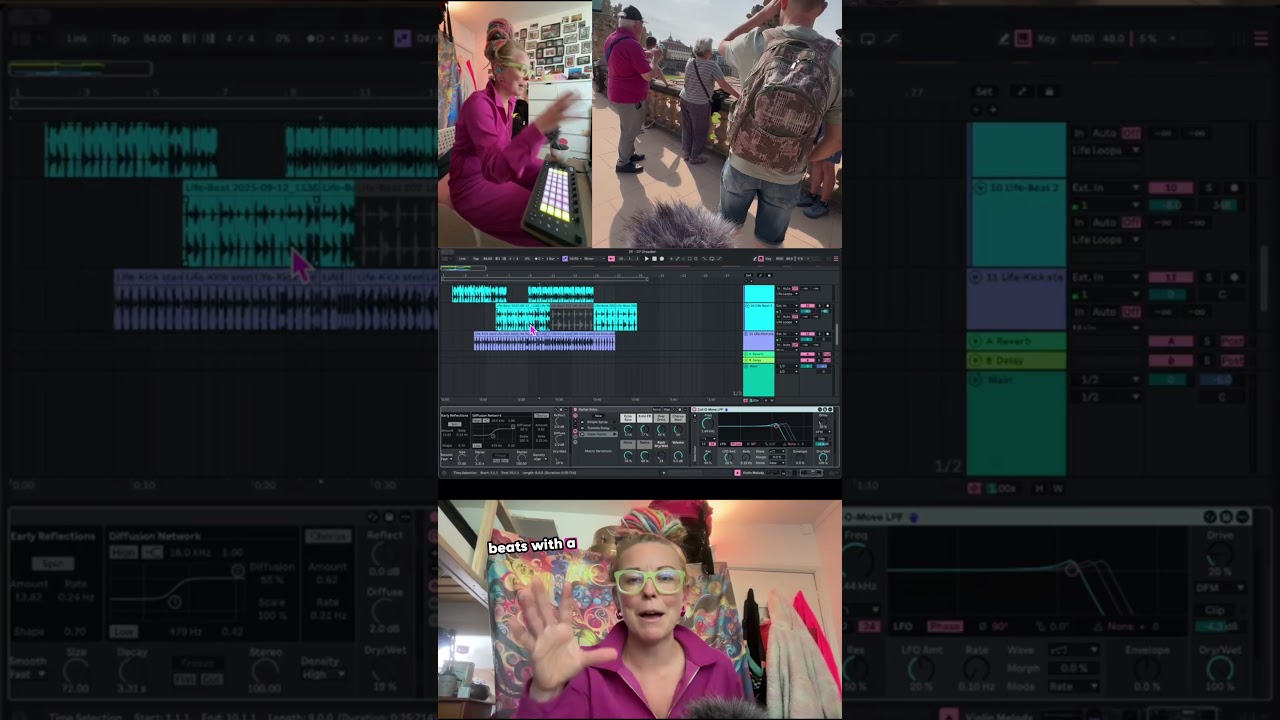Image resolution: width=1280 pixels, height=720 pixels.
Task: Open LFO Mode dropdown in Cut-O-Move LPF
Action: click(777, 463)
